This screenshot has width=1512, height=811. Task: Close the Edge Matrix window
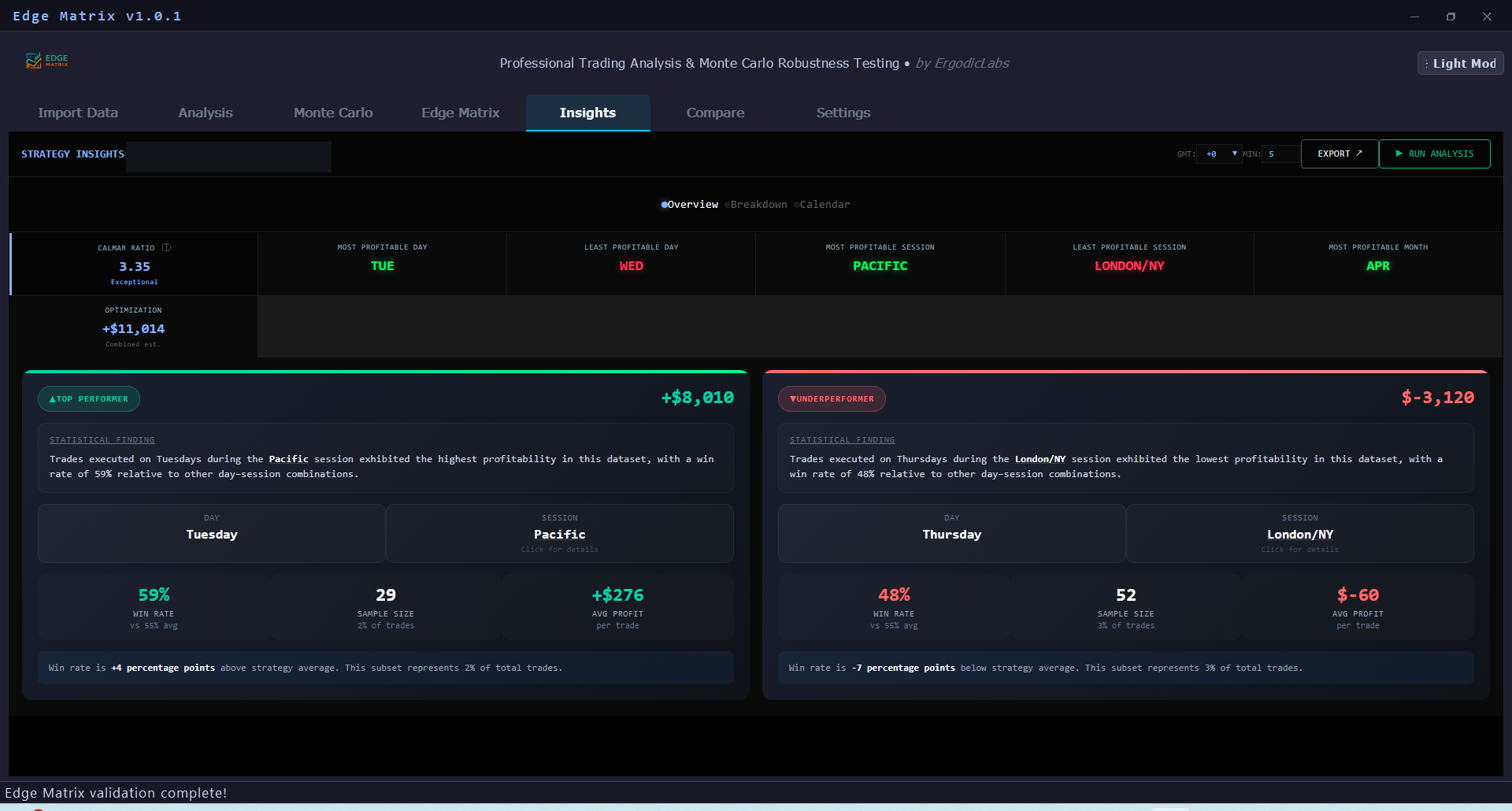click(1487, 17)
